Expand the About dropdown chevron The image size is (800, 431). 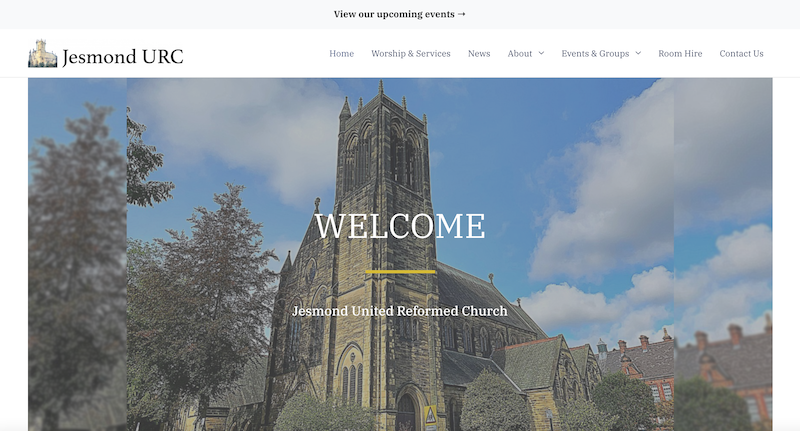click(x=541, y=54)
